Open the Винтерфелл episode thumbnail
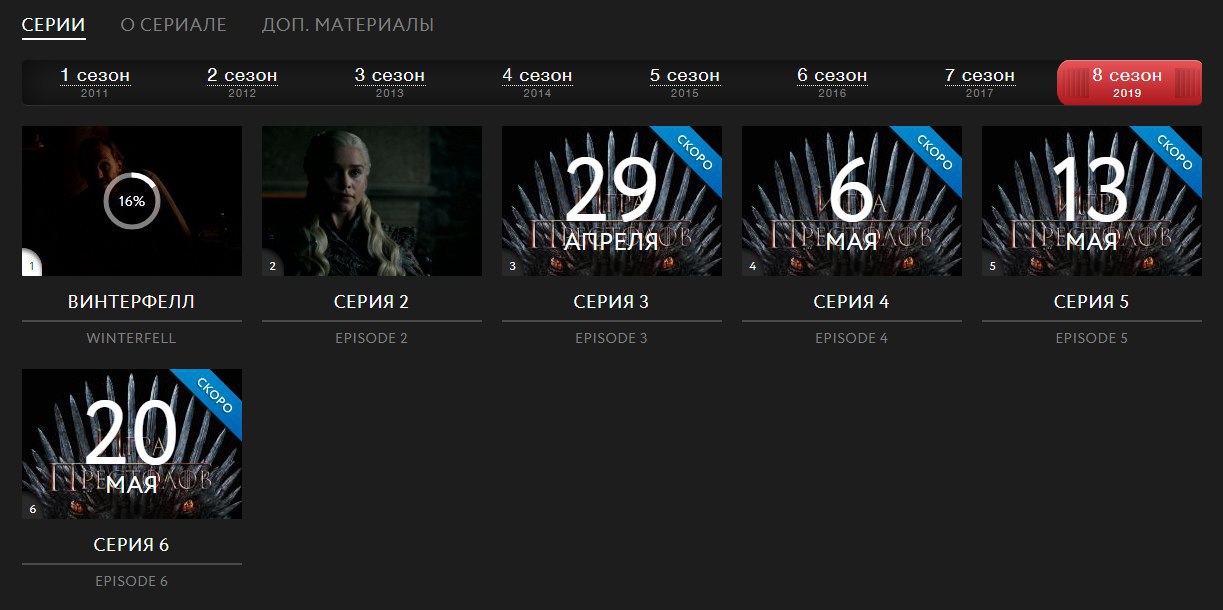1223x610 pixels. click(x=132, y=201)
